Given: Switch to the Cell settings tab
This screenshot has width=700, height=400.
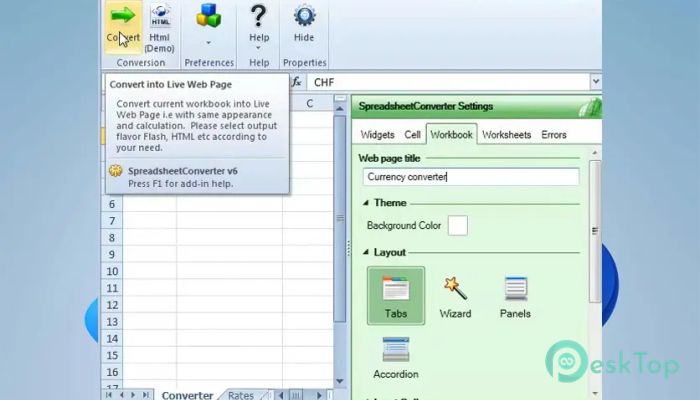Looking at the screenshot, I should [412, 135].
